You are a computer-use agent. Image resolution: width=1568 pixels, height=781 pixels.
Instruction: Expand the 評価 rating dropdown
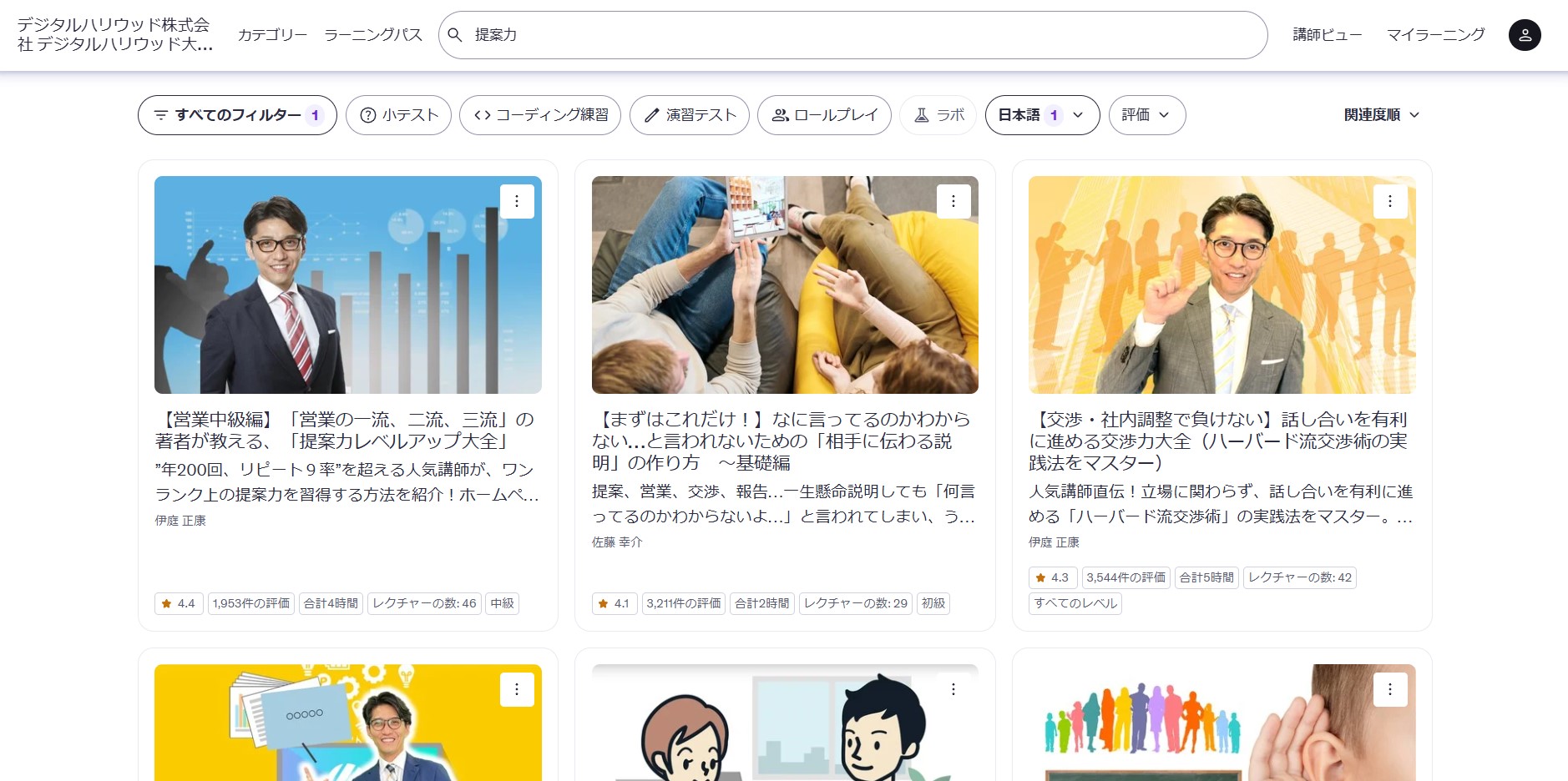coord(1146,115)
